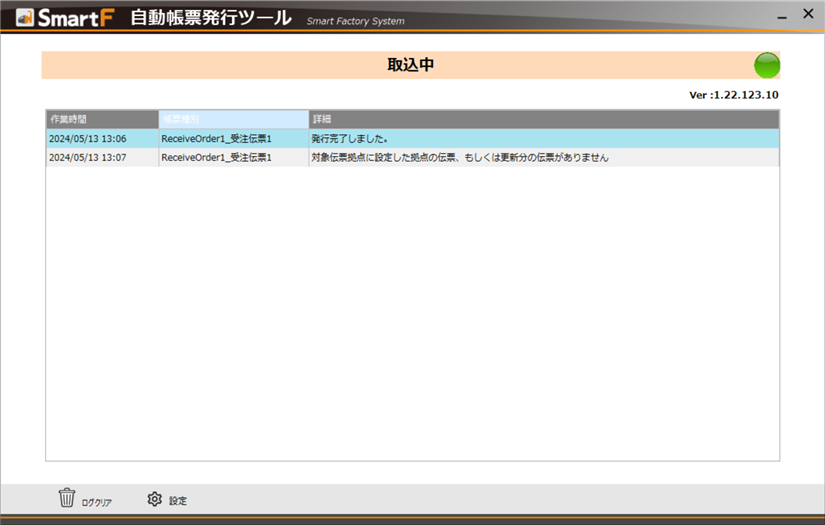Select the 対象伝票拠点 error detail message
Viewport: 825px width, 525px height.
point(460,157)
